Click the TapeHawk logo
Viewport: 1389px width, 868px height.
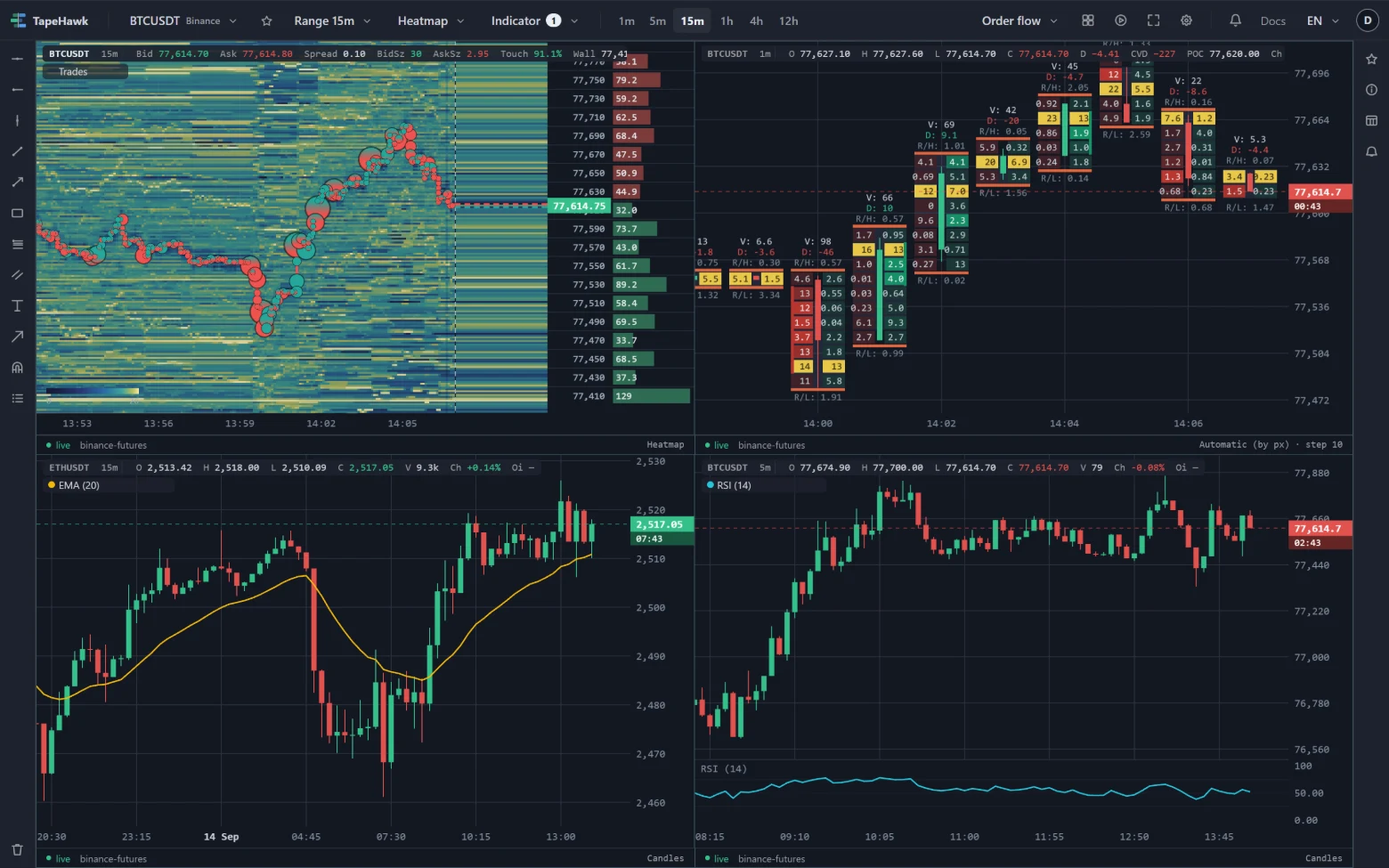coord(50,20)
